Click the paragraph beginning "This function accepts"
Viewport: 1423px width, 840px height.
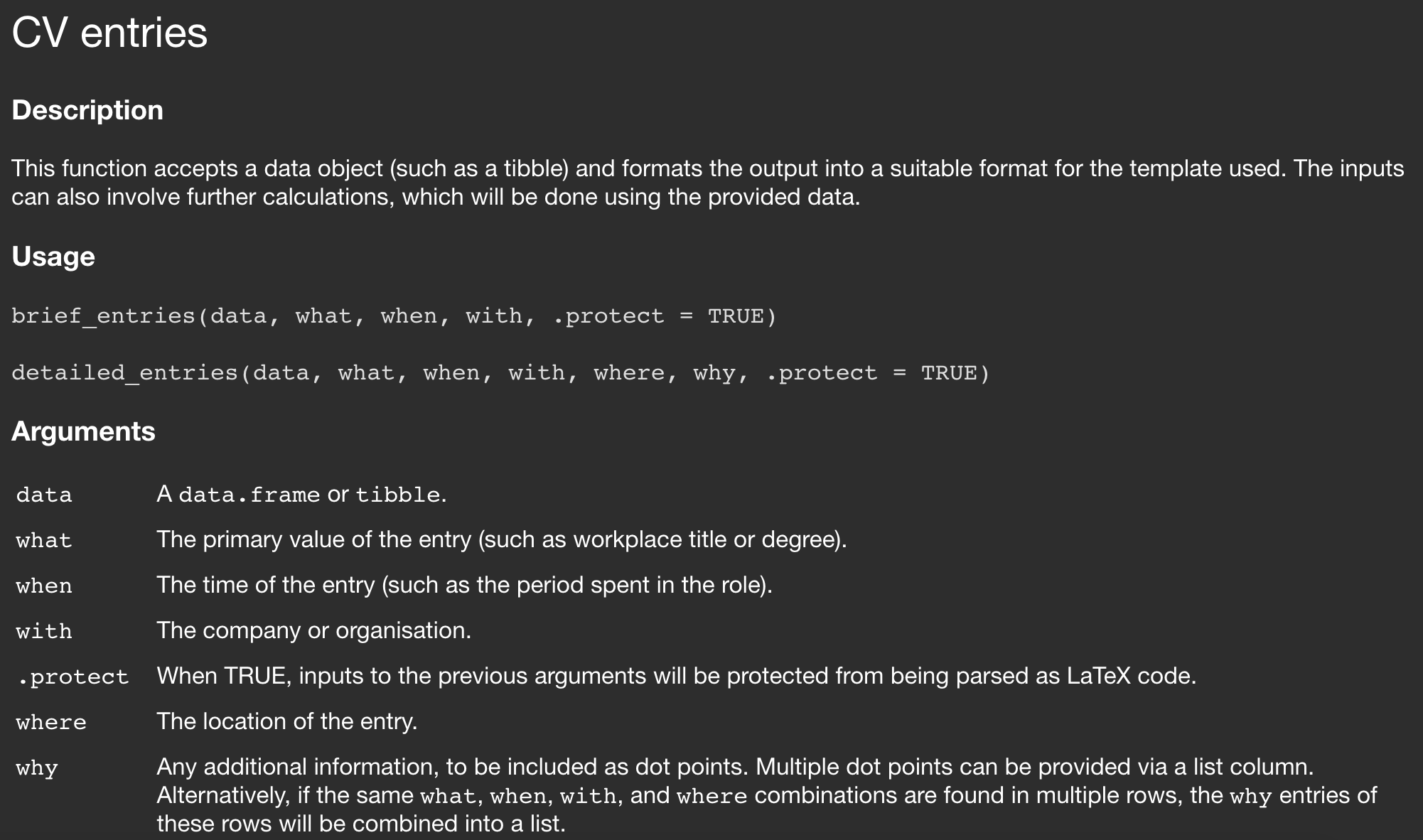[707, 183]
